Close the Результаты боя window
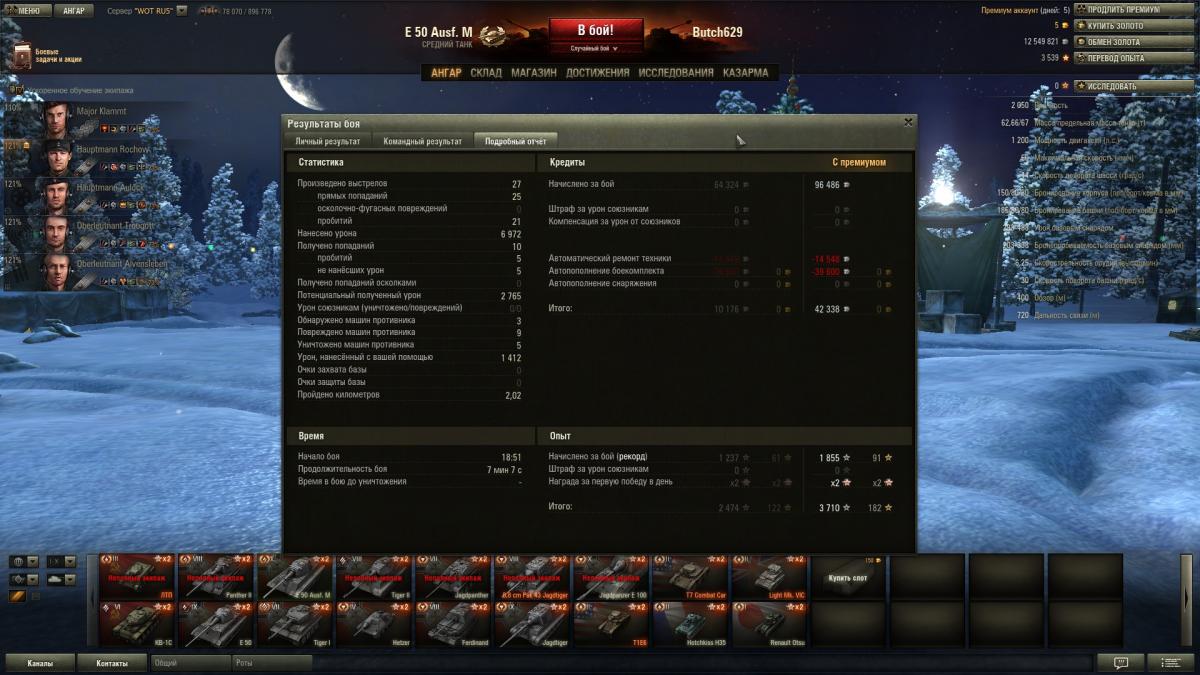The image size is (1200, 675). coord(907,122)
